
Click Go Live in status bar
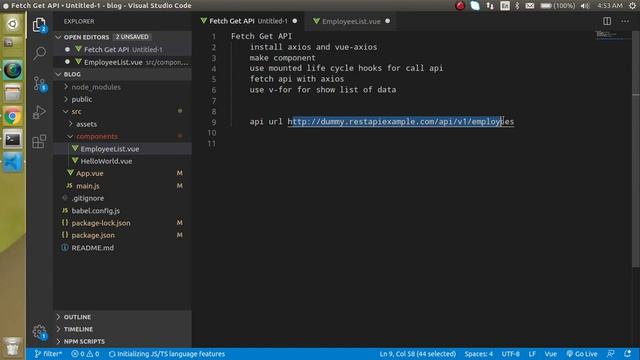click(582, 354)
